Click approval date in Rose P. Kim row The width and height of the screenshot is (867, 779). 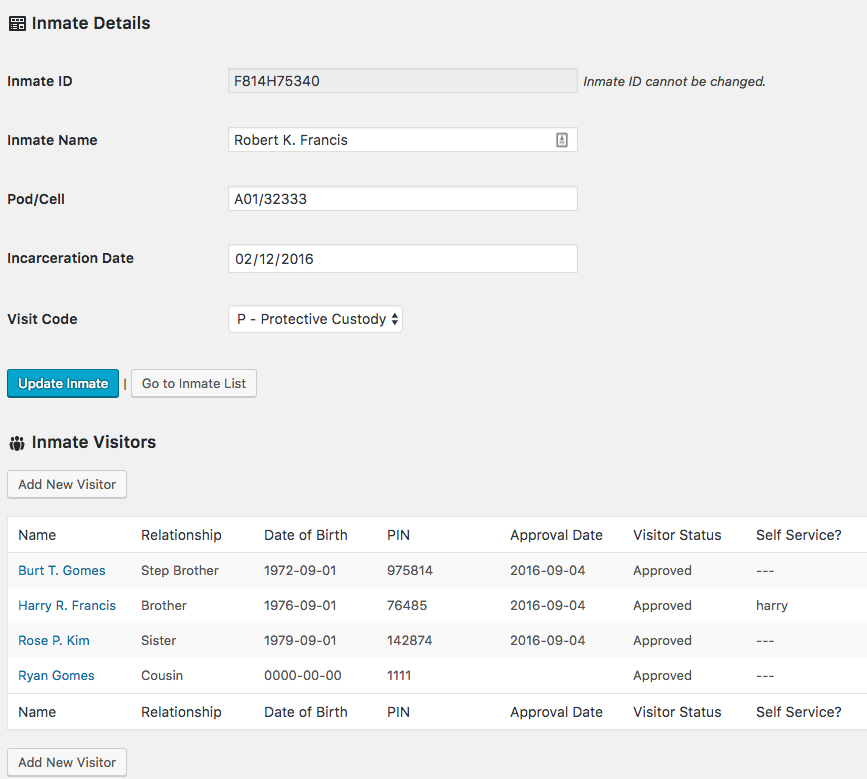pyautogui.click(x=547, y=640)
